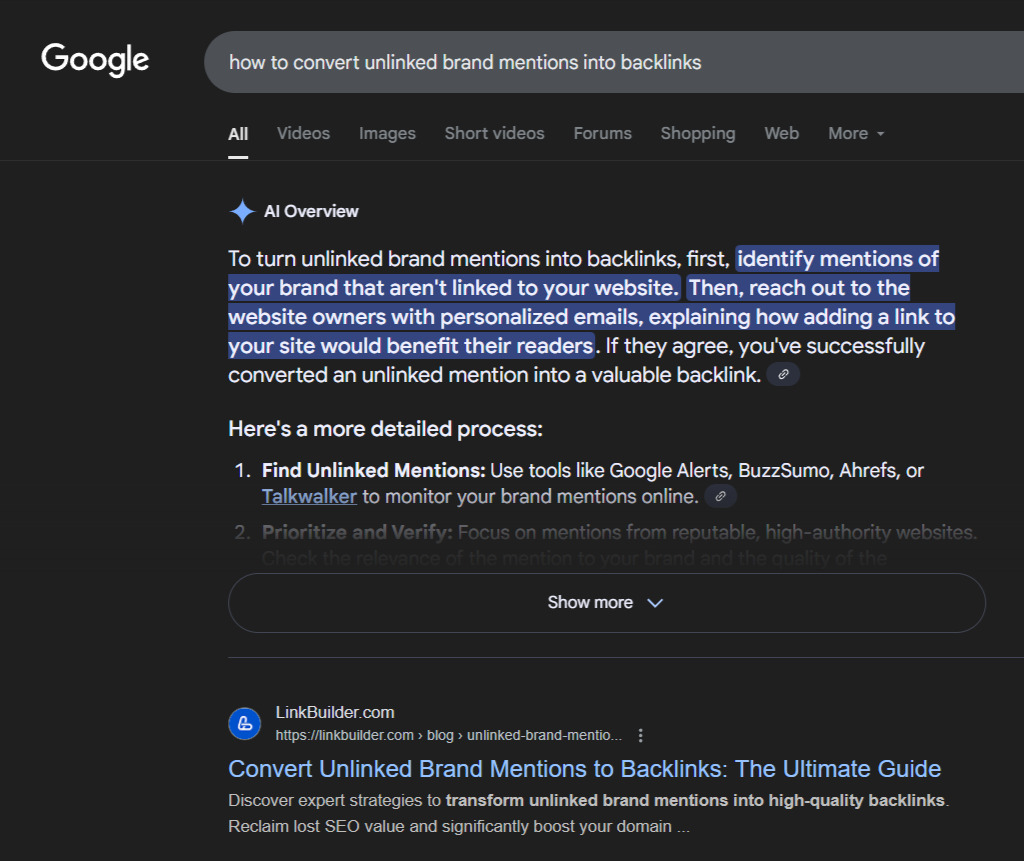
Task: Select the All tab
Action: (238, 134)
